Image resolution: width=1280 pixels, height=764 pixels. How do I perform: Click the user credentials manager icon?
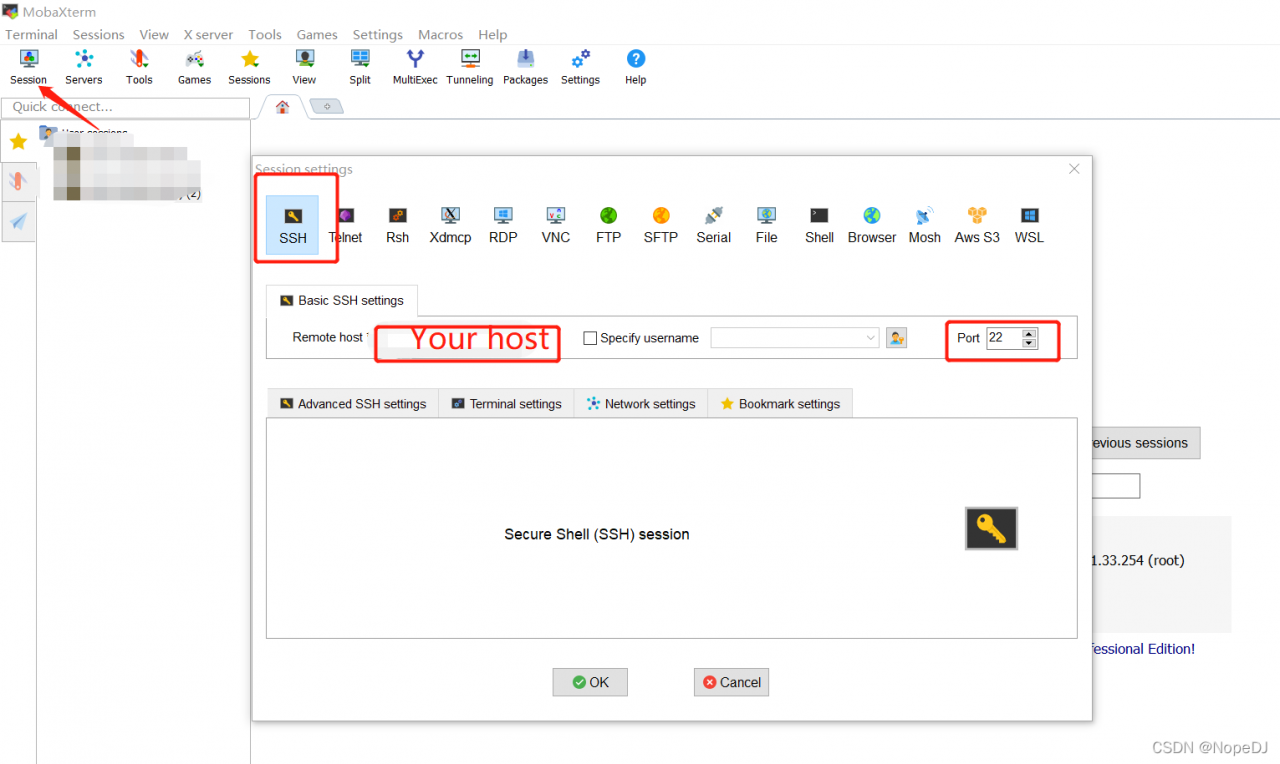896,338
